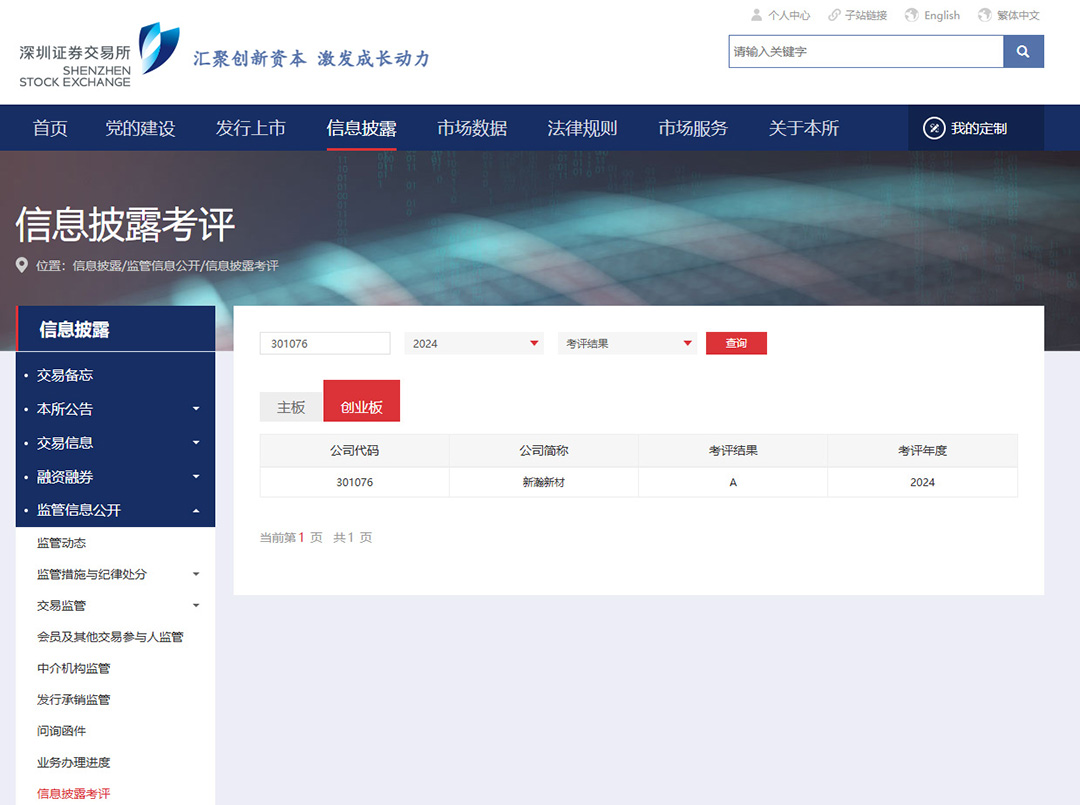
Task: Open 我的定制 customization icon
Action: pyautogui.click(x=934, y=128)
